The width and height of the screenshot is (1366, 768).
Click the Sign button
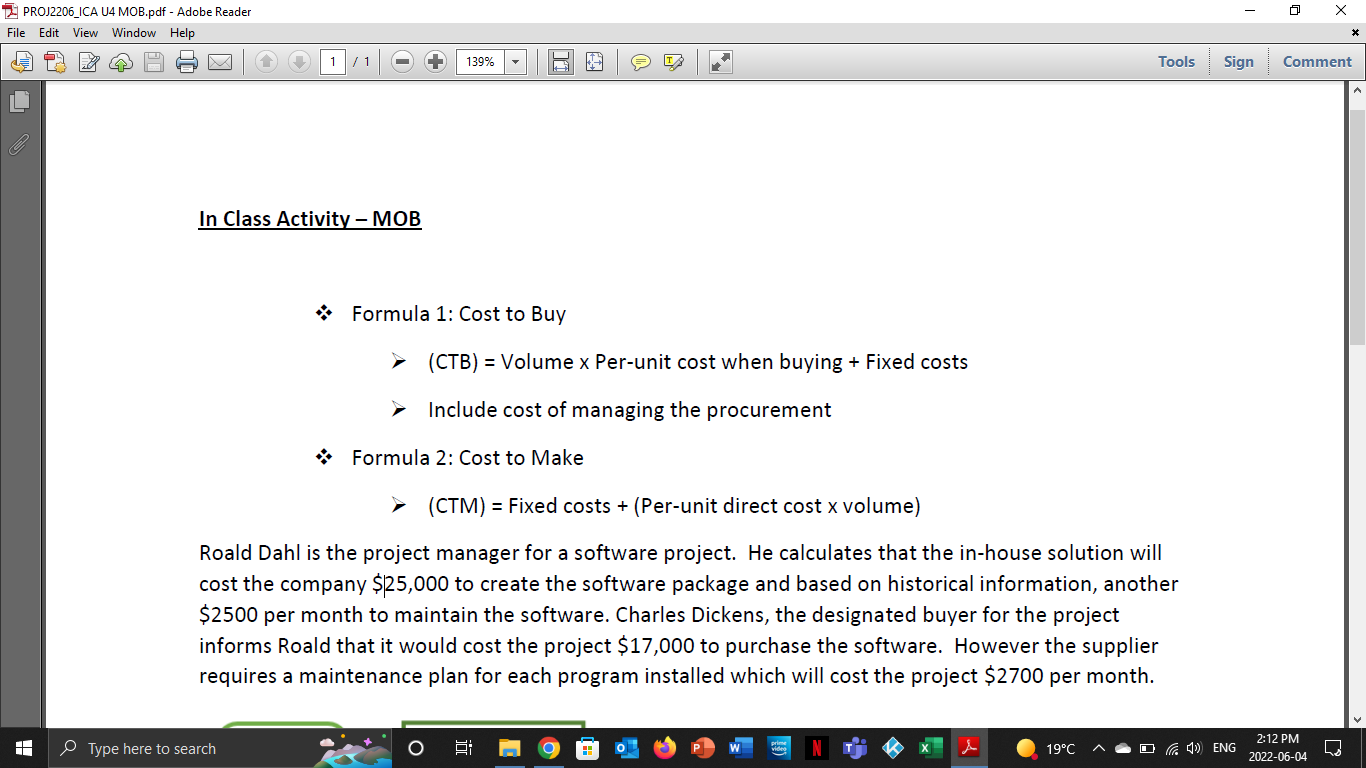coord(1239,61)
